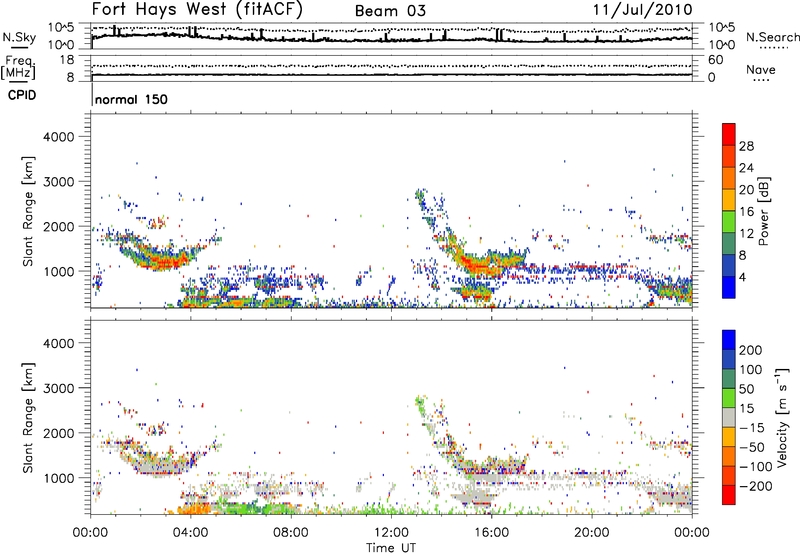
Task: Select the '200' velocity colorbar value
Action: (x=751, y=350)
